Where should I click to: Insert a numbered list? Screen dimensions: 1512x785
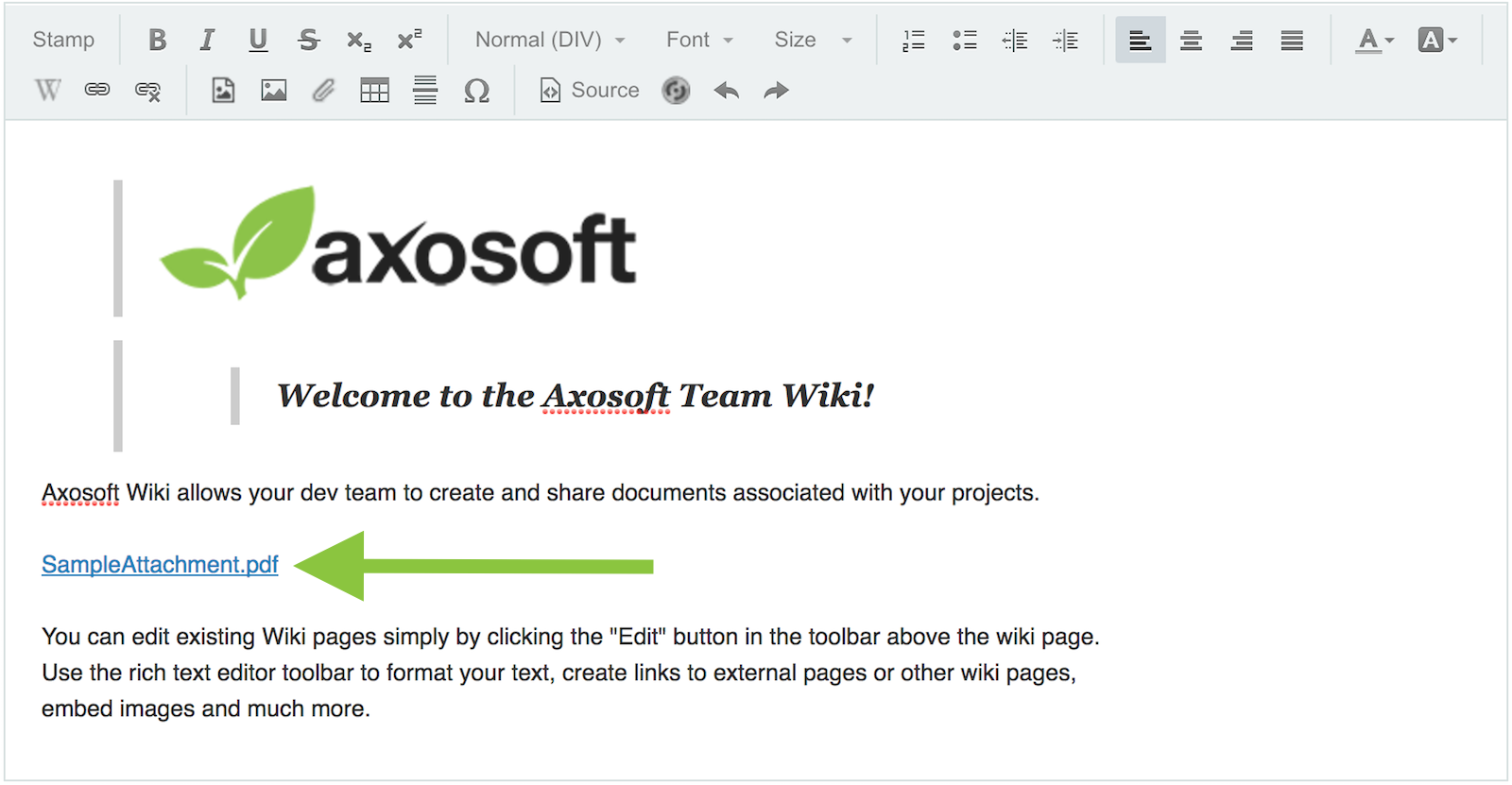click(914, 40)
